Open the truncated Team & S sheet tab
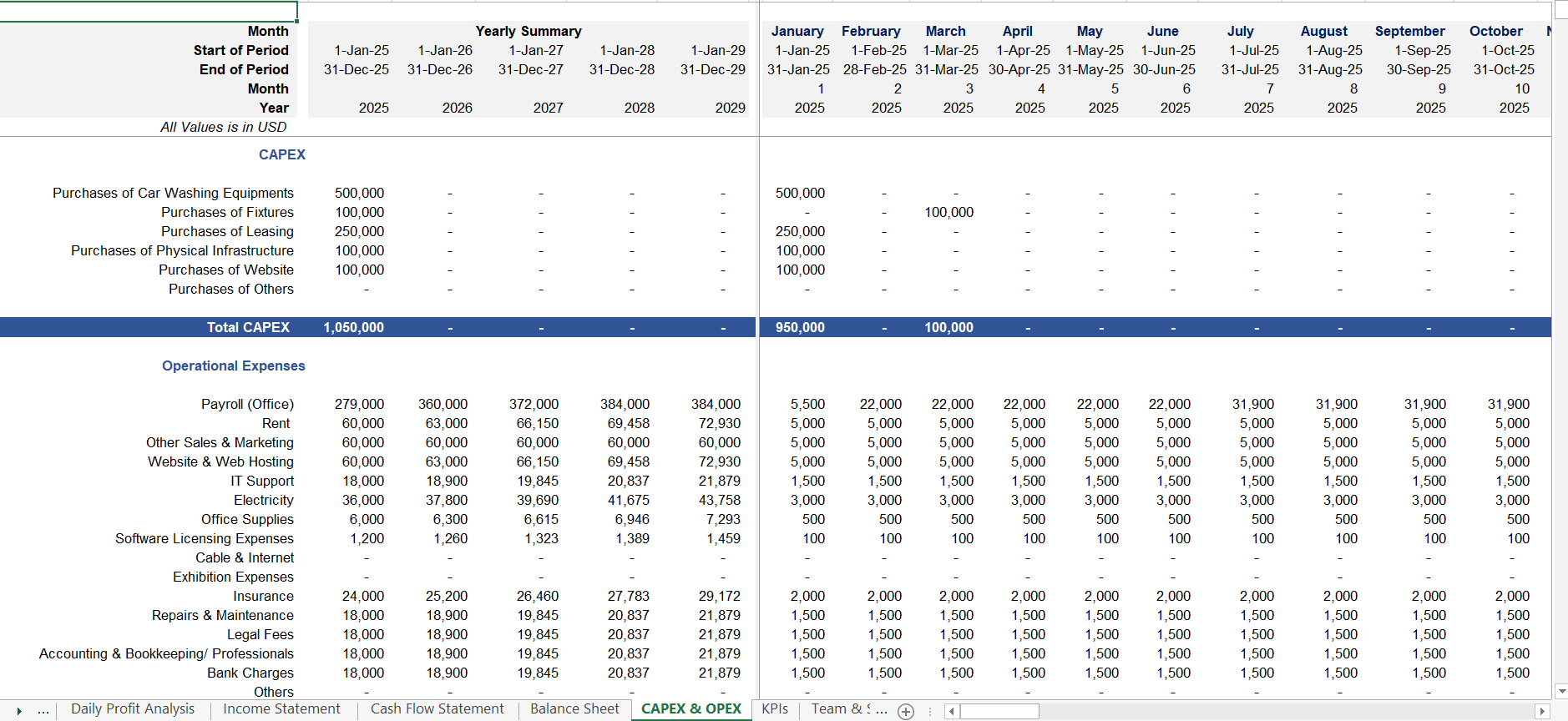Viewport: 1568px width, 721px height. (x=840, y=709)
